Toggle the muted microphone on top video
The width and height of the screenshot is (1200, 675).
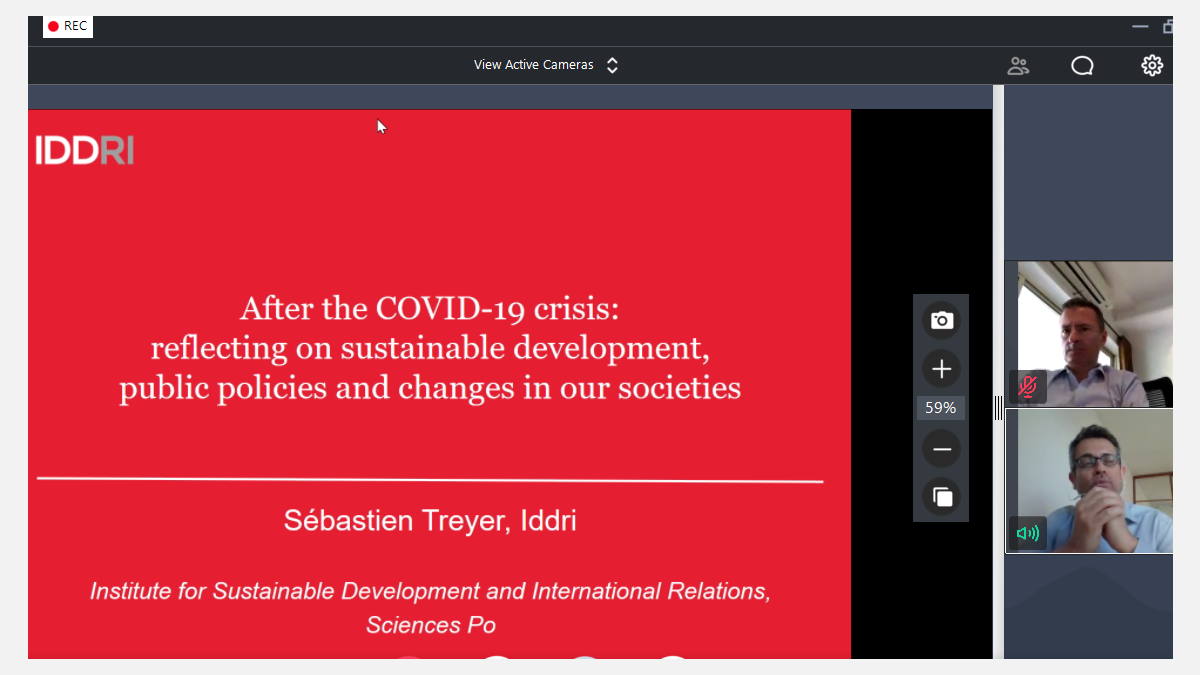[1027, 386]
